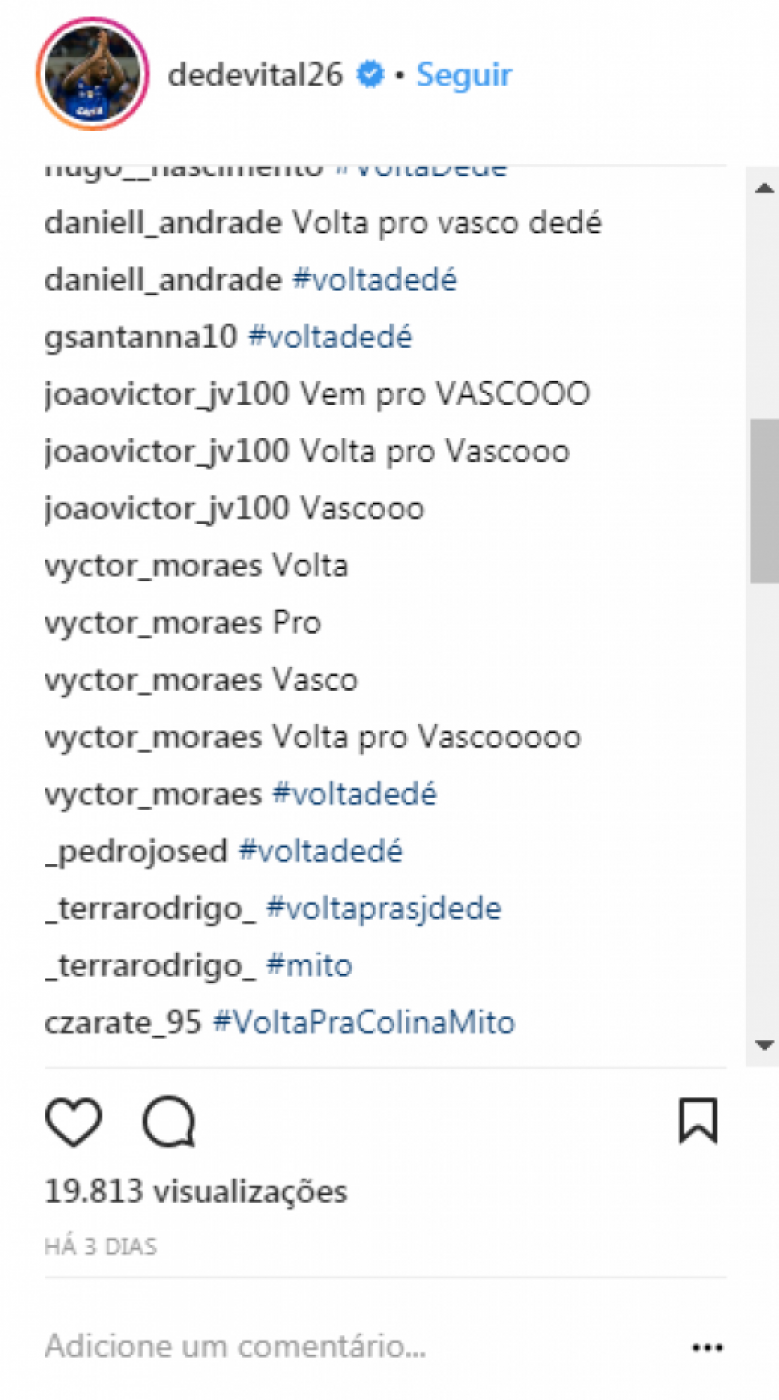Click the comments scrollbar thumb
This screenshot has width=779, height=1400.
coord(765,500)
